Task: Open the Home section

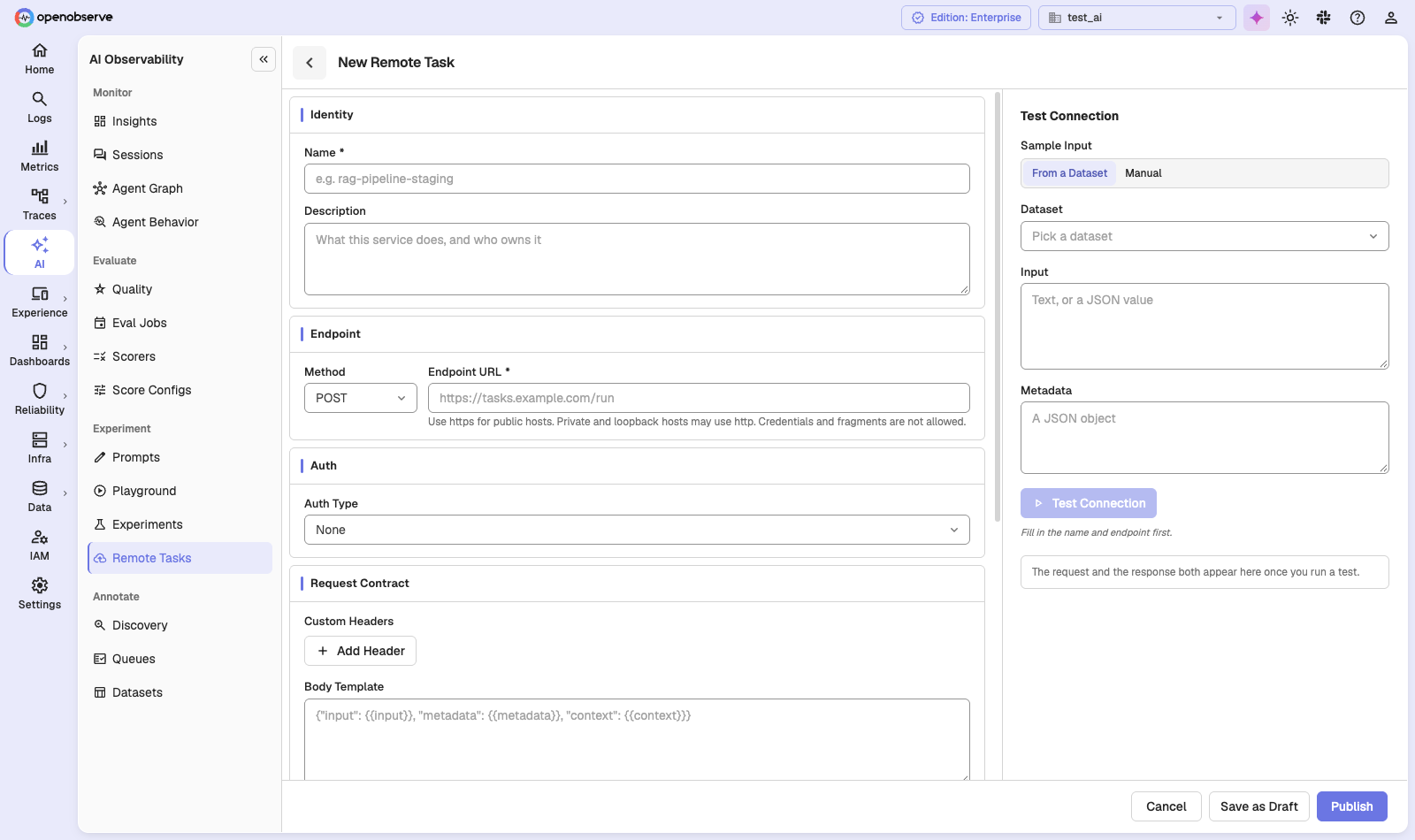Action: click(x=39, y=59)
